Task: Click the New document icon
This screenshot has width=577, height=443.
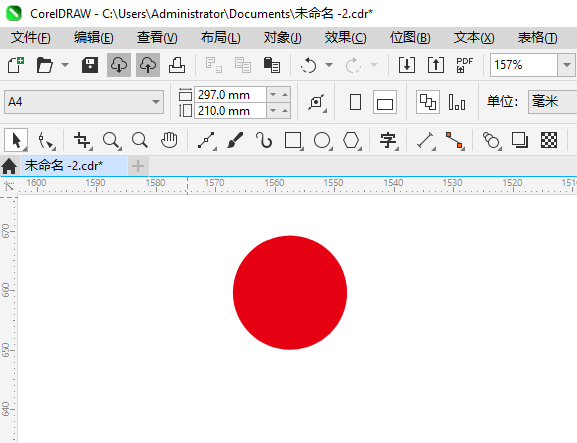Action: pos(16,65)
